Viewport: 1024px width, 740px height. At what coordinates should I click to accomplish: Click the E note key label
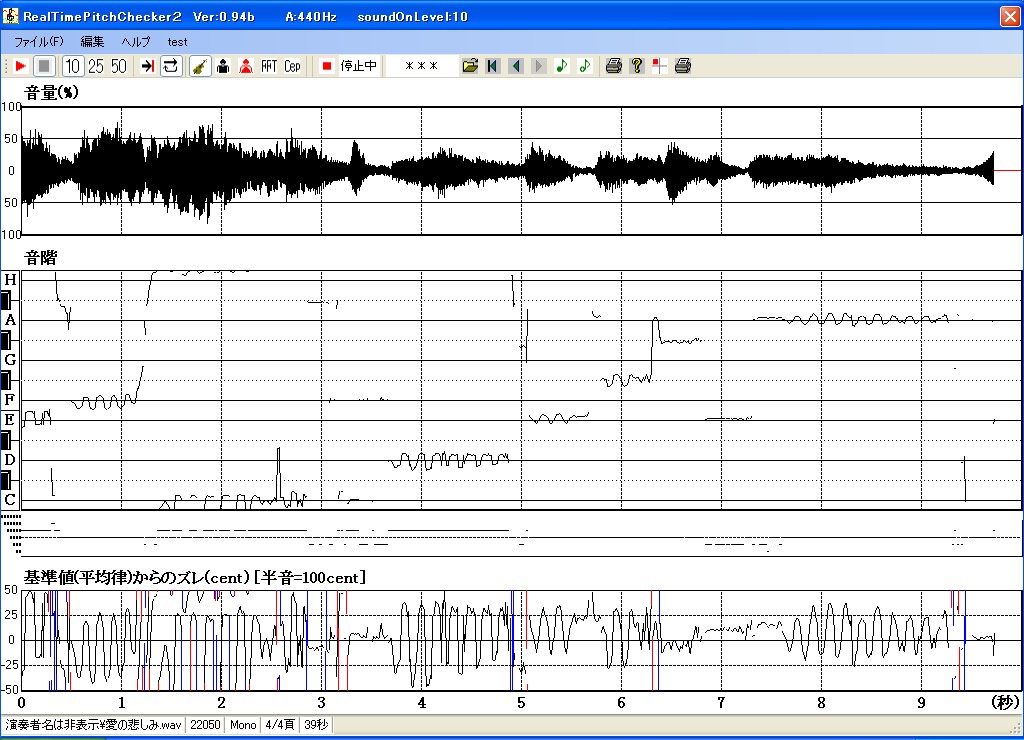(x=10, y=420)
